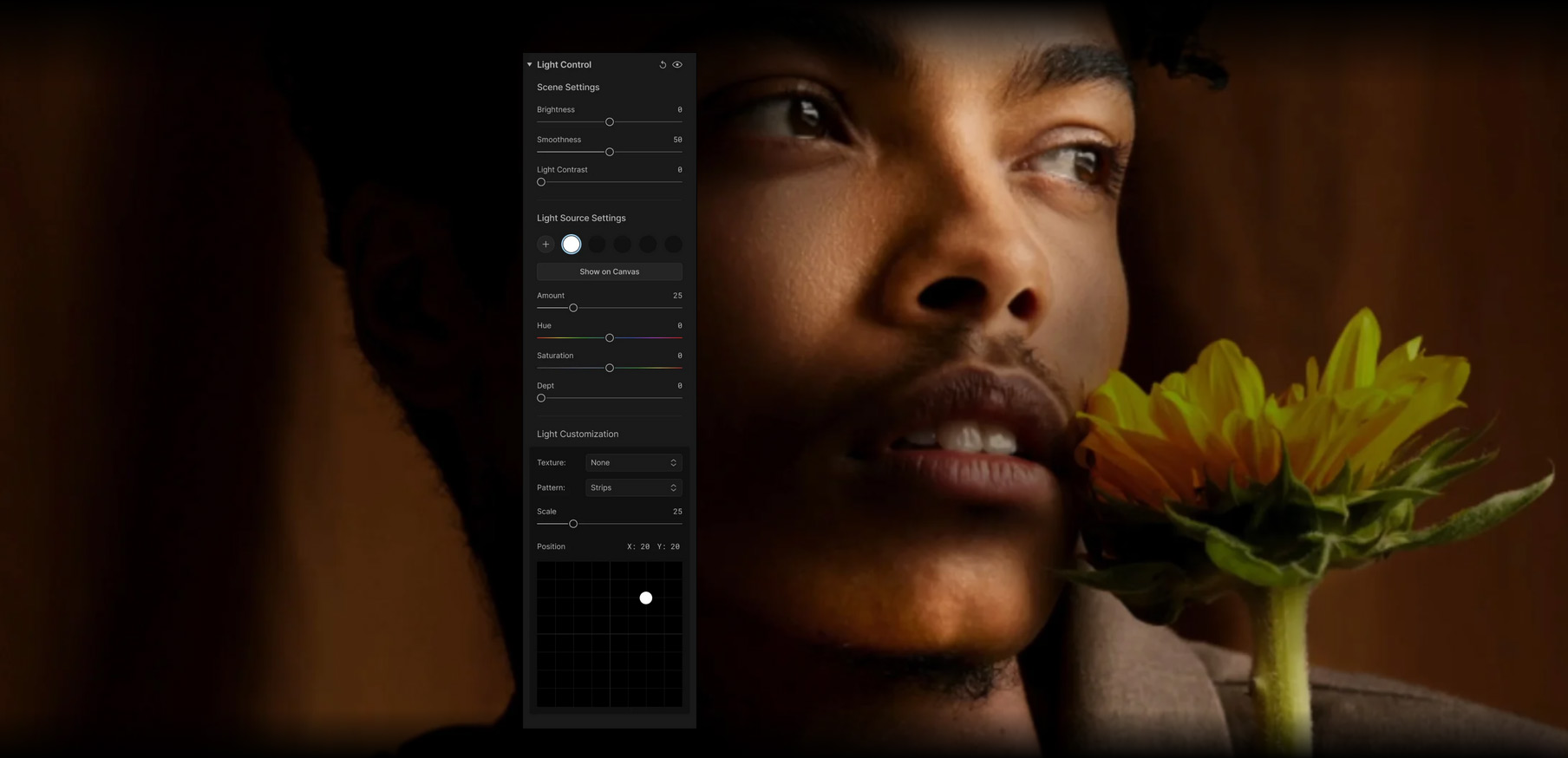Add a new light source
This screenshot has height=758, width=1568.
(x=546, y=245)
